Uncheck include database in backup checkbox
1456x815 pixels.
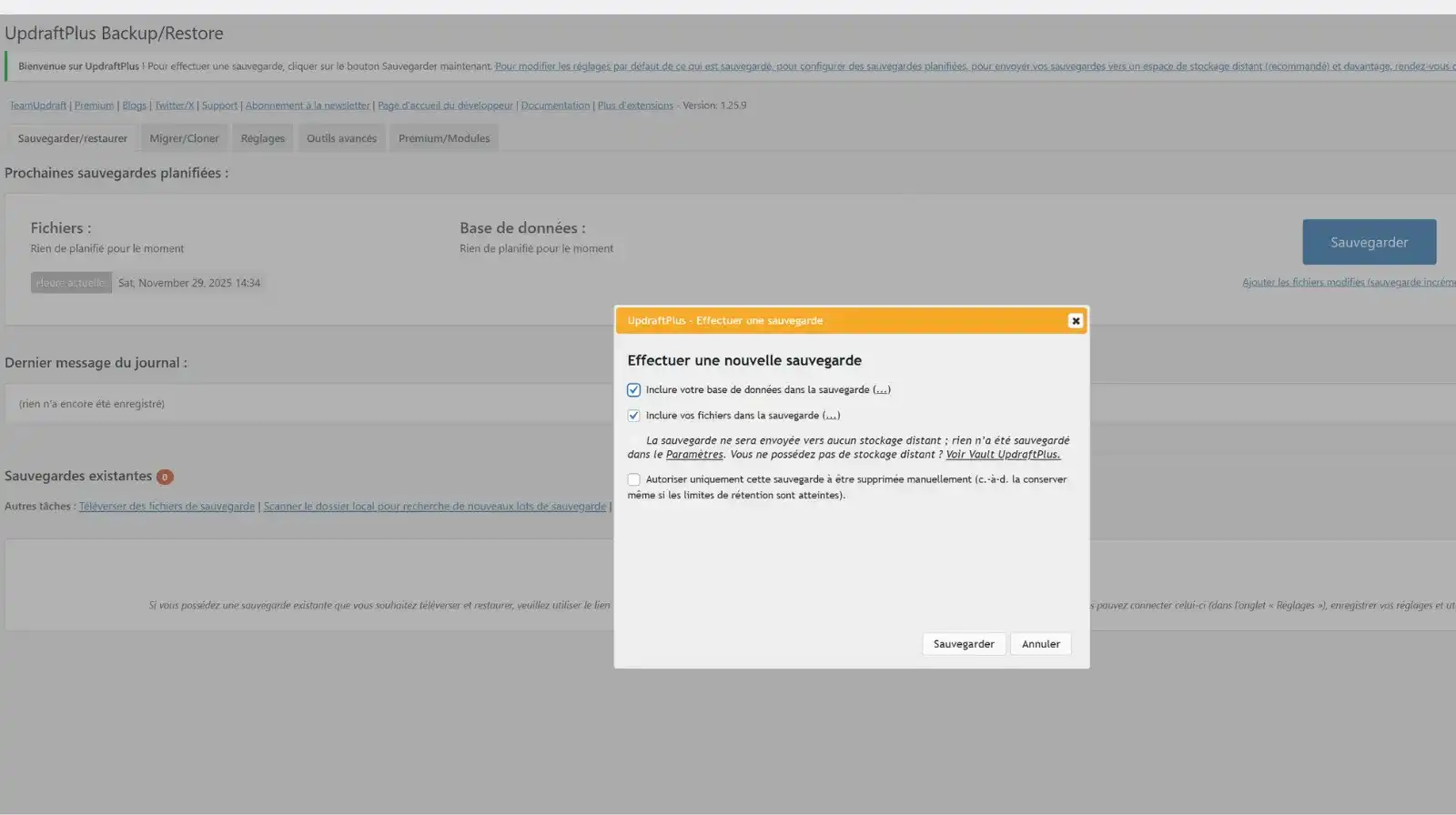click(633, 390)
